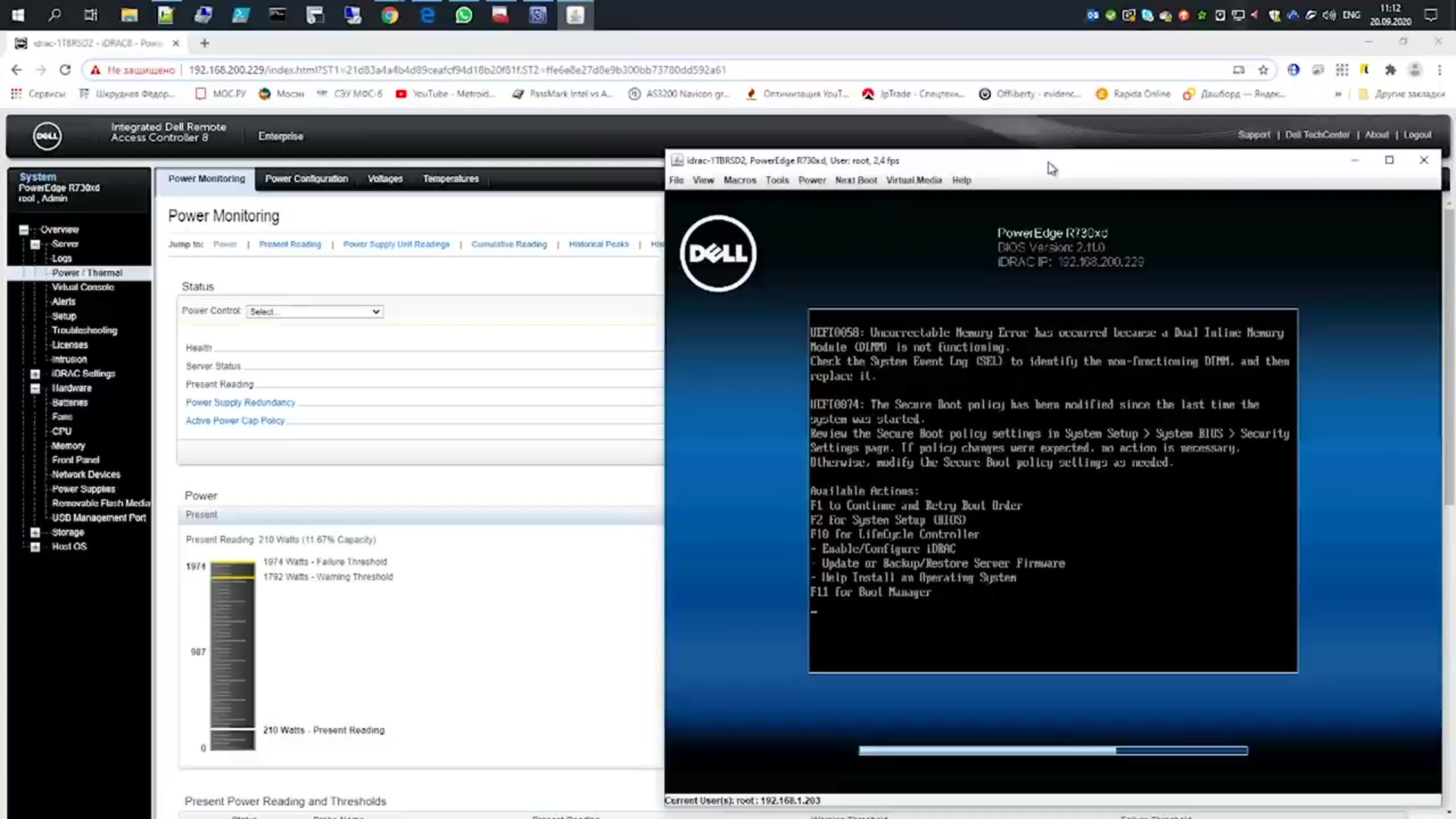Open a new browser tab with plus icon
This screenshot has width=1456, height=819.
click(205, 43)
